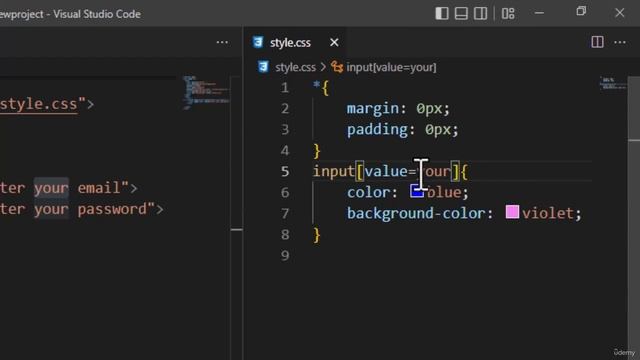
Task: Click the 'style.css' link in the HTML editor
Action: pyautogui.click(x=39, y=104)
